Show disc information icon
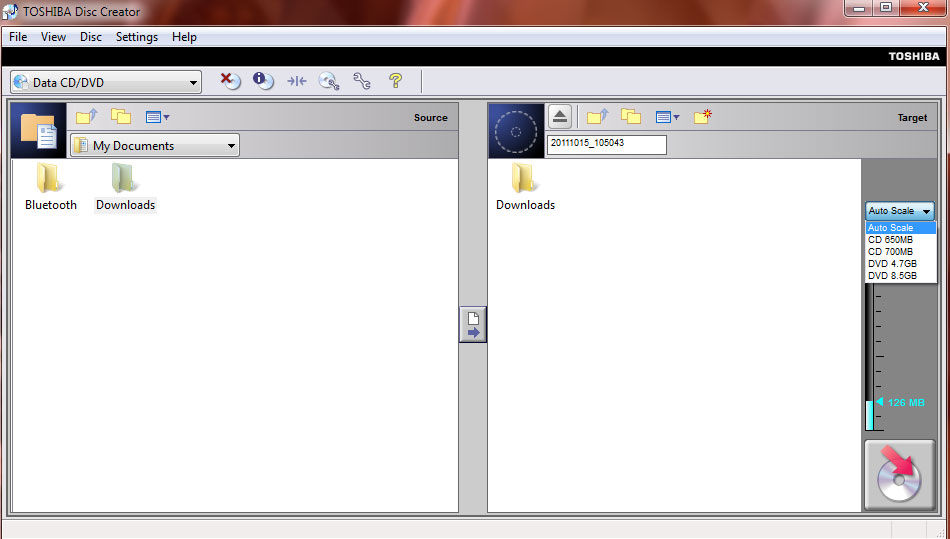 click(263, 81)
